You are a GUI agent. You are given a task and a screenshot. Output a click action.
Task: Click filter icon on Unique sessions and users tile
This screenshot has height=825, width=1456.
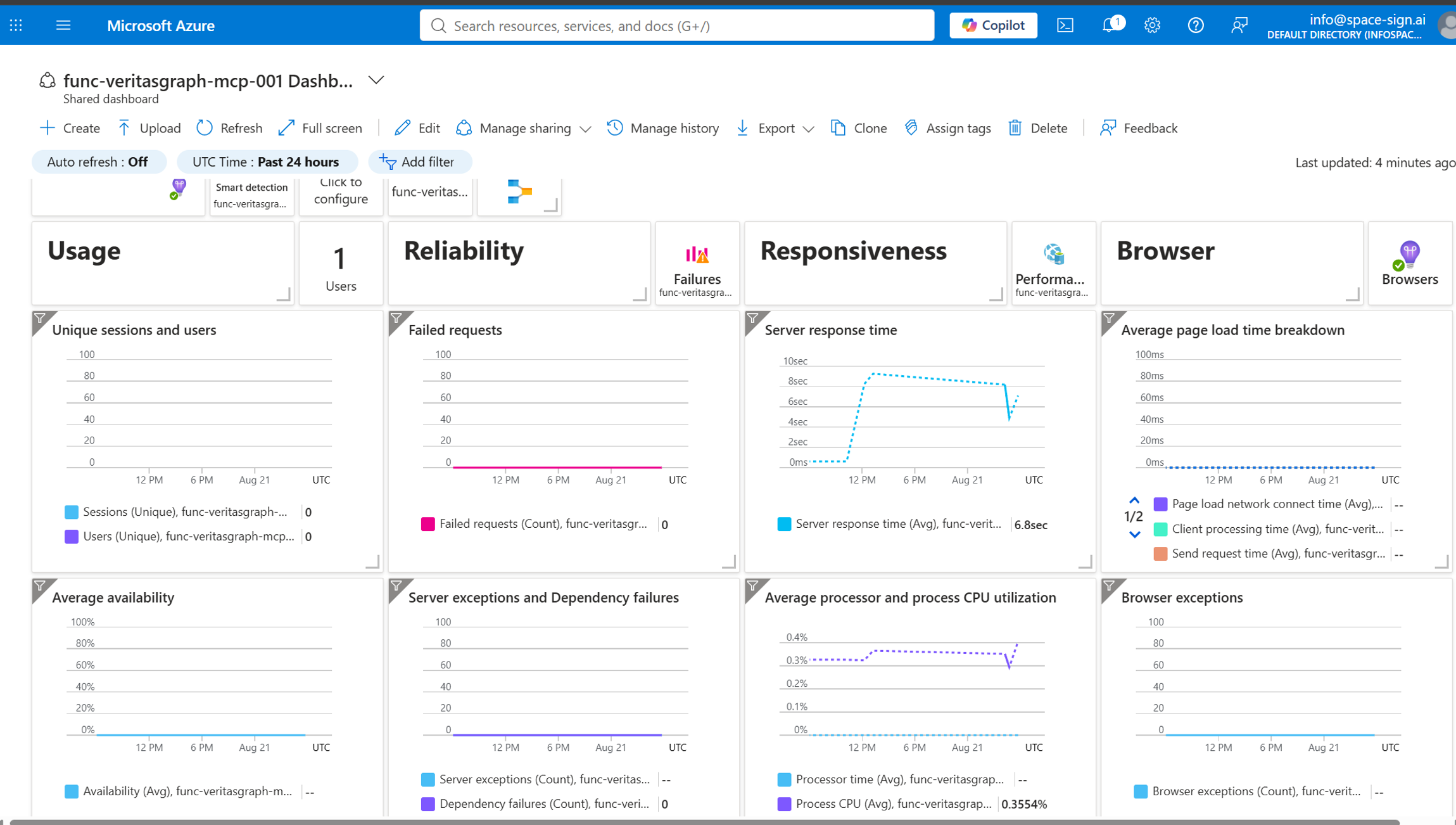pyautogui.click(x=41, y=318)
